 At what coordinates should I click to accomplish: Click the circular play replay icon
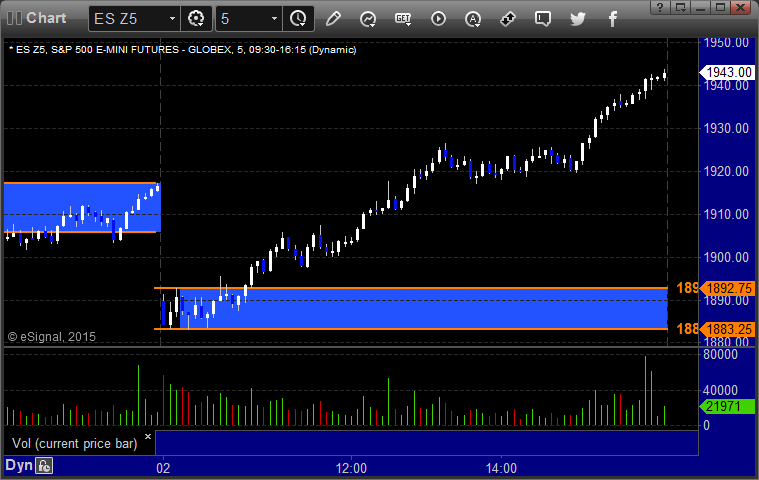438,19
